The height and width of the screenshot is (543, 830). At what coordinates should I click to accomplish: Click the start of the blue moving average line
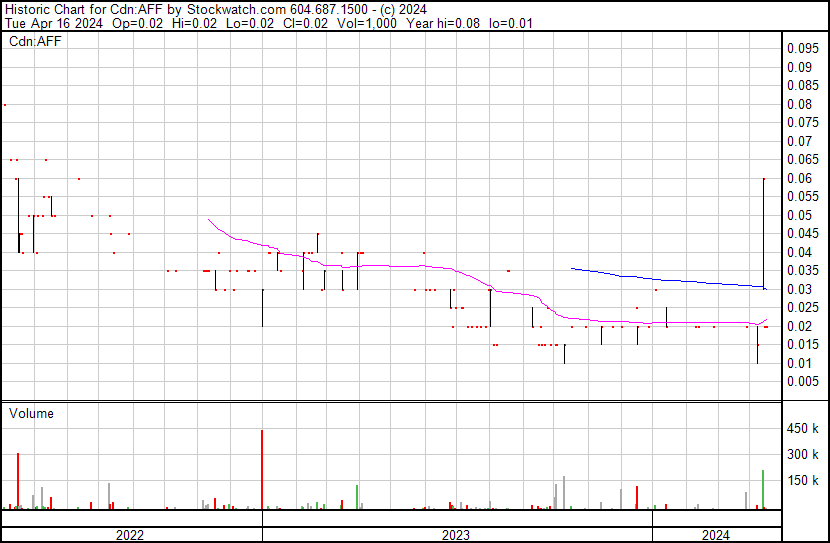(572, 269)
